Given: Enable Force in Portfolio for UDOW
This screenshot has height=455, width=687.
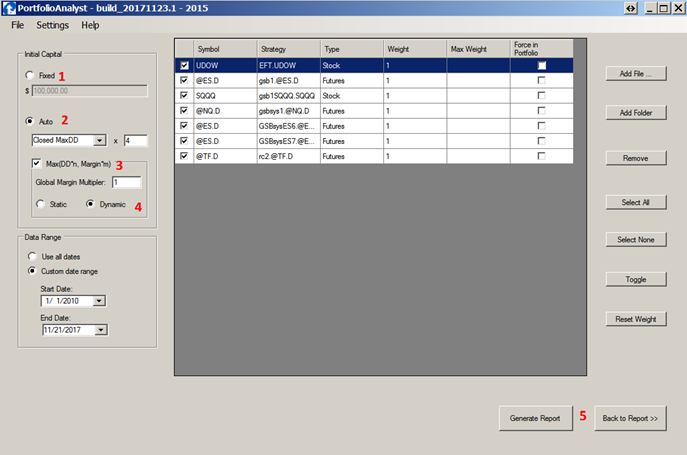Looking at the screenshot, I should [x=541, y=65].
